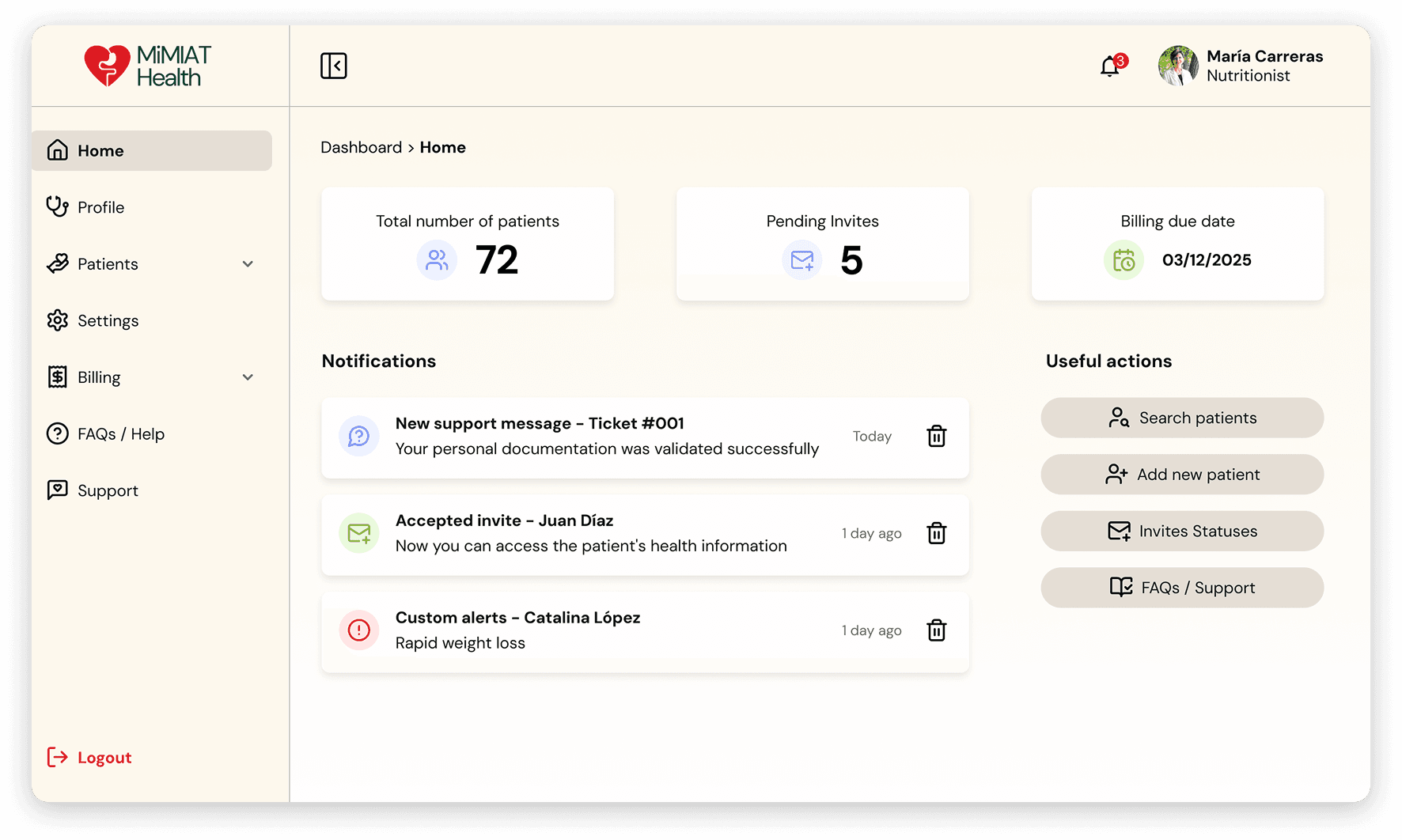Image resolution: width=1402 pixels, height=840 pixels.
Task: Click the Profile stethoscope icon in sidebar
Action: click(57, 206)
